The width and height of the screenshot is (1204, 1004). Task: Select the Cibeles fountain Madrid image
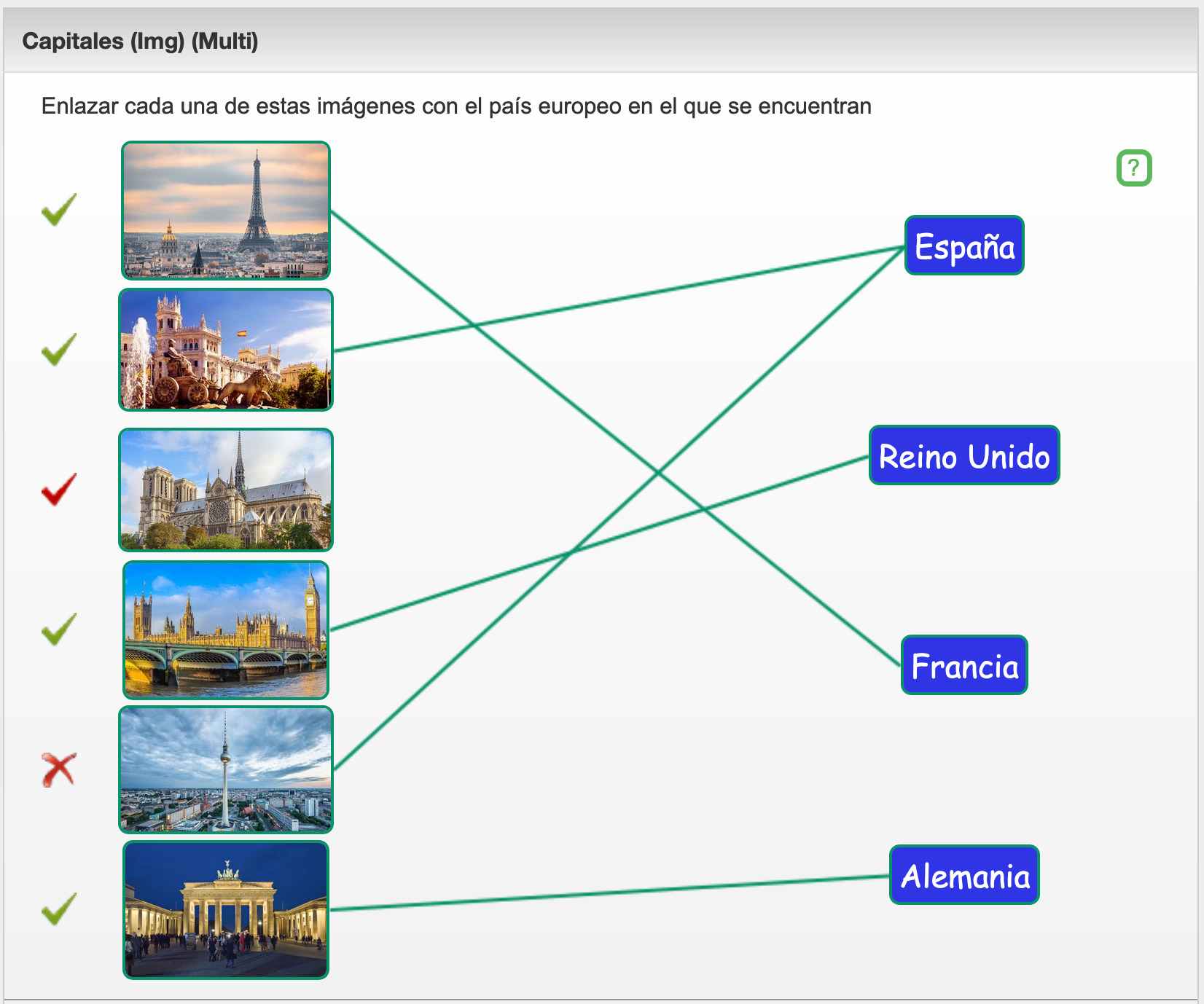point(226,350)
